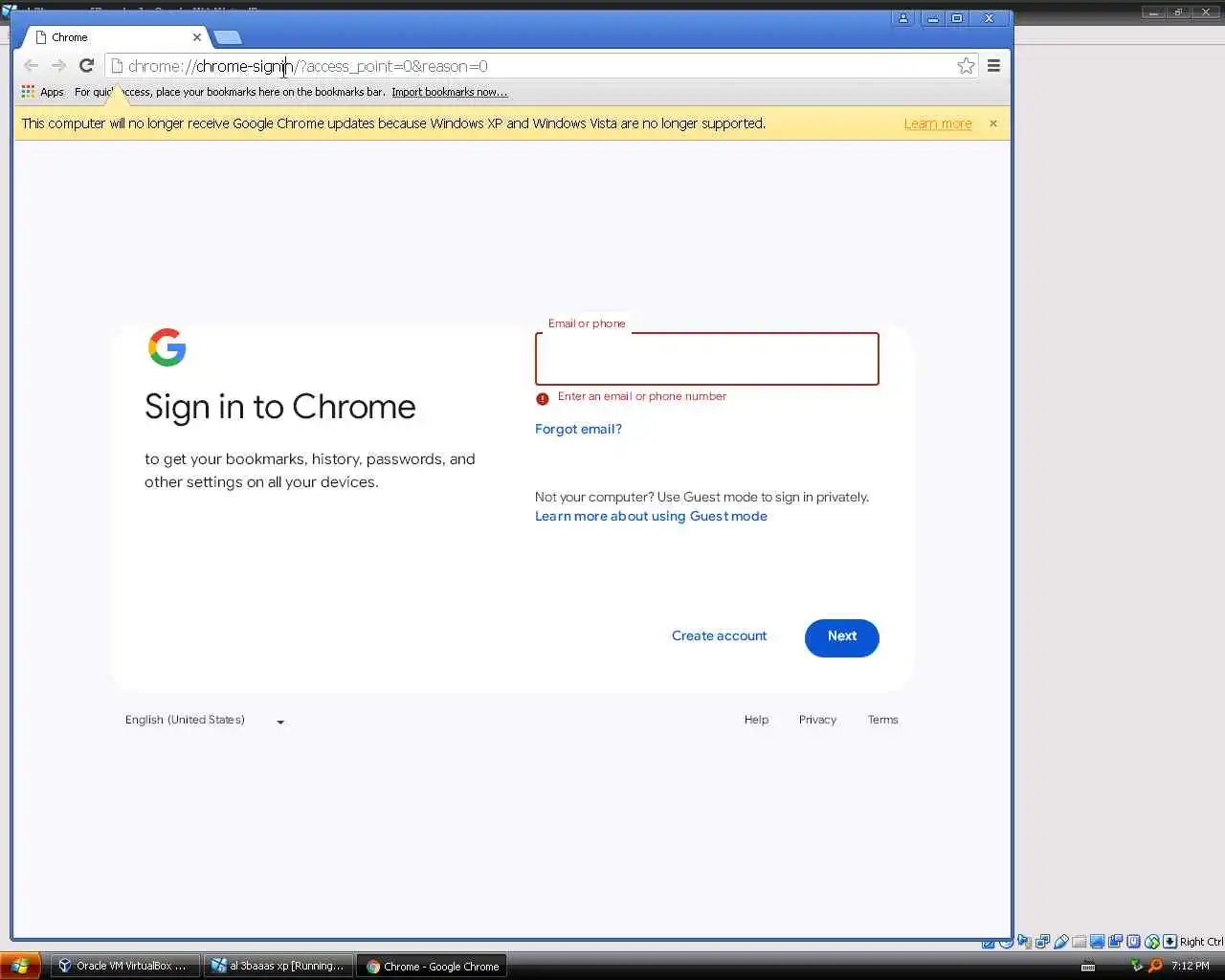Open the Windows Start button
This screenshot has width=1225, height=980.
pos(20,966)
